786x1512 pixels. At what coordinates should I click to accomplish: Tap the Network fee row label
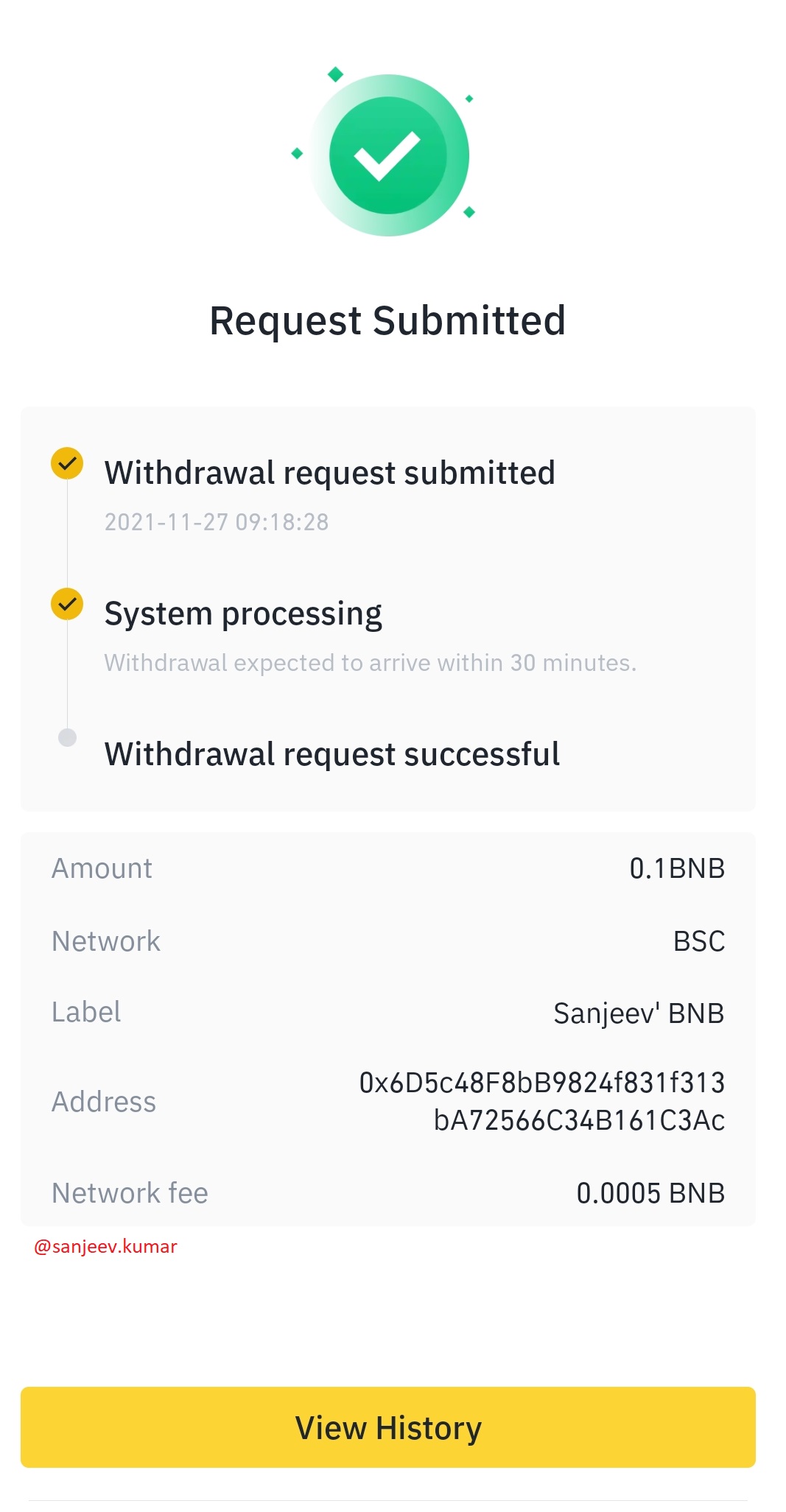130,1193
